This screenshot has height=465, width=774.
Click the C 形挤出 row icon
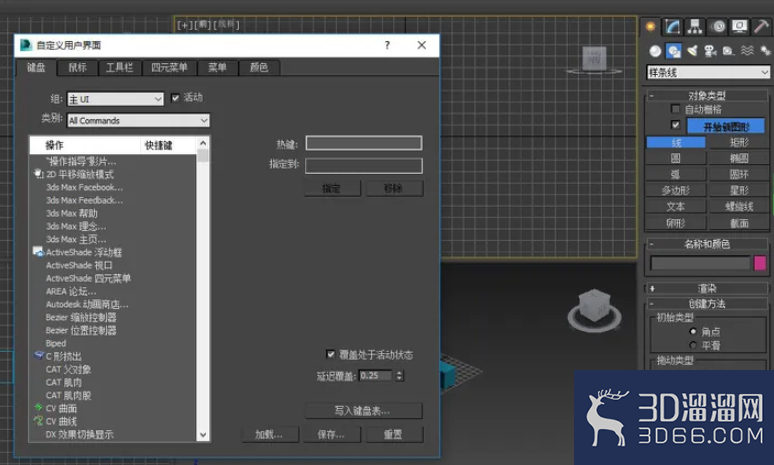tap(39, 356)
